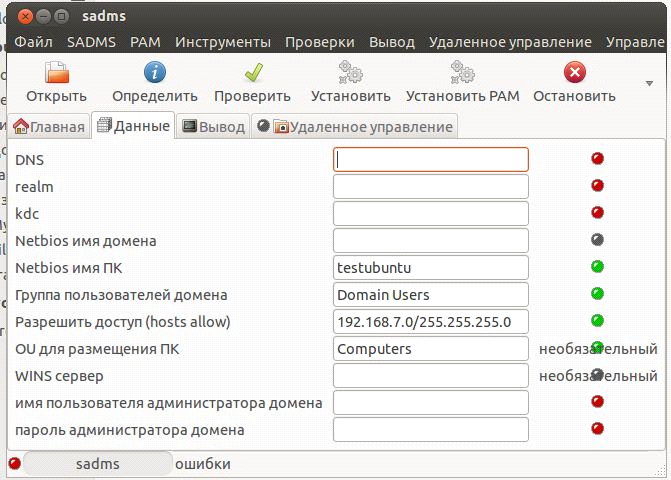Click the Остановить red cross icon
Image resolution: width=671 pixels, height=480 pixels.
[x=574, y=72]
